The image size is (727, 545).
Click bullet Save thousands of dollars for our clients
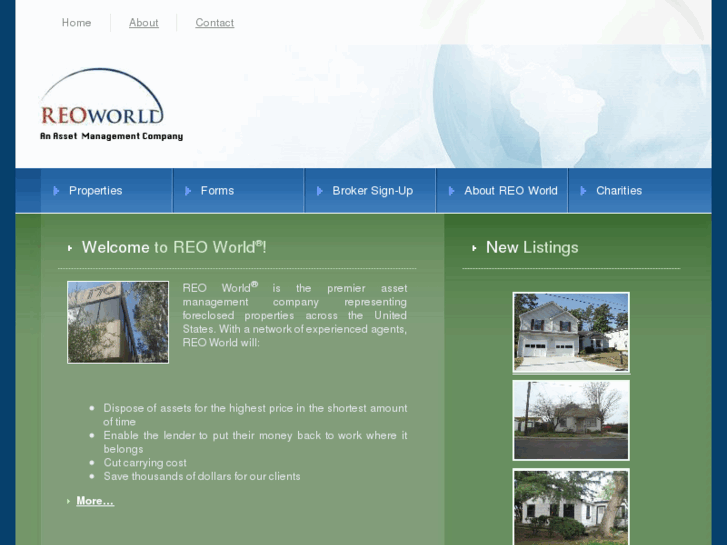(202, 476)
